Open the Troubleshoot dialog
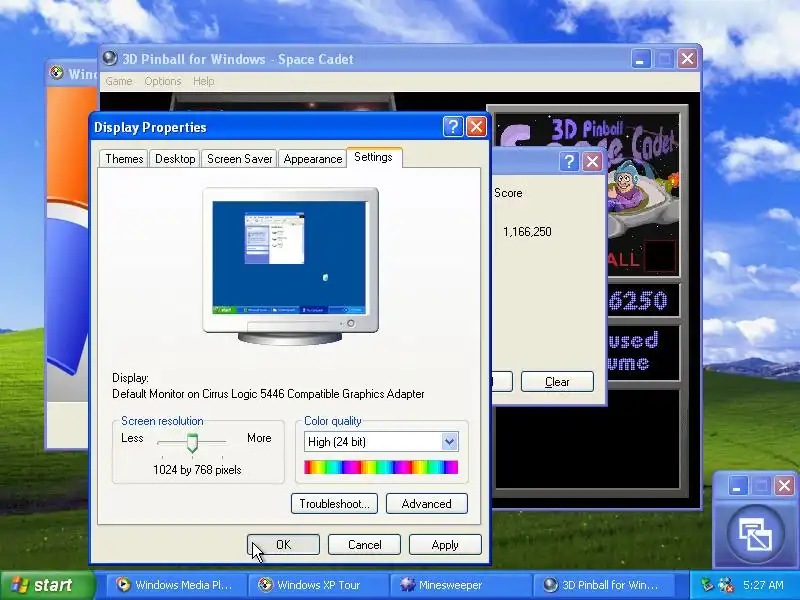This screenshot has width=800, height=600. [334, 504]
